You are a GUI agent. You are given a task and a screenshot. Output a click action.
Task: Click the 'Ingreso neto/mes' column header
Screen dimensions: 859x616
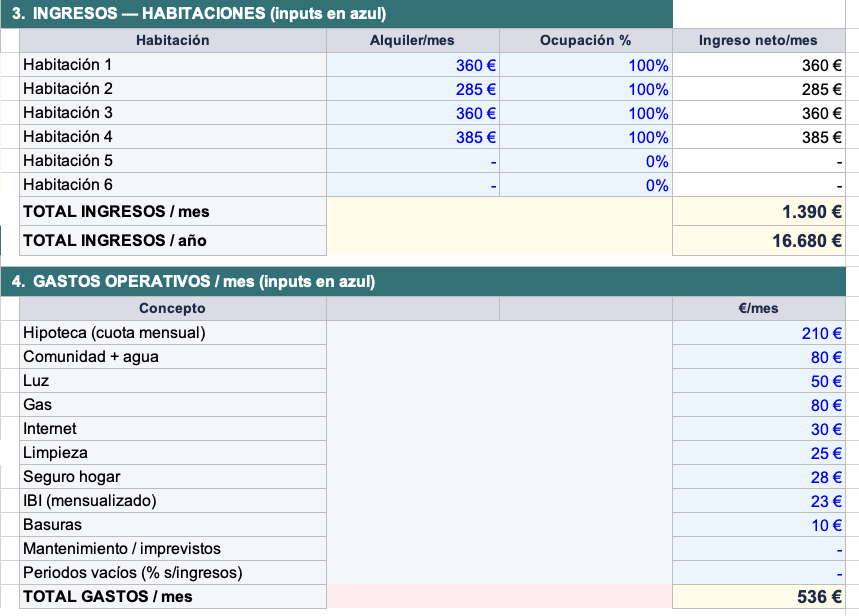759,41
